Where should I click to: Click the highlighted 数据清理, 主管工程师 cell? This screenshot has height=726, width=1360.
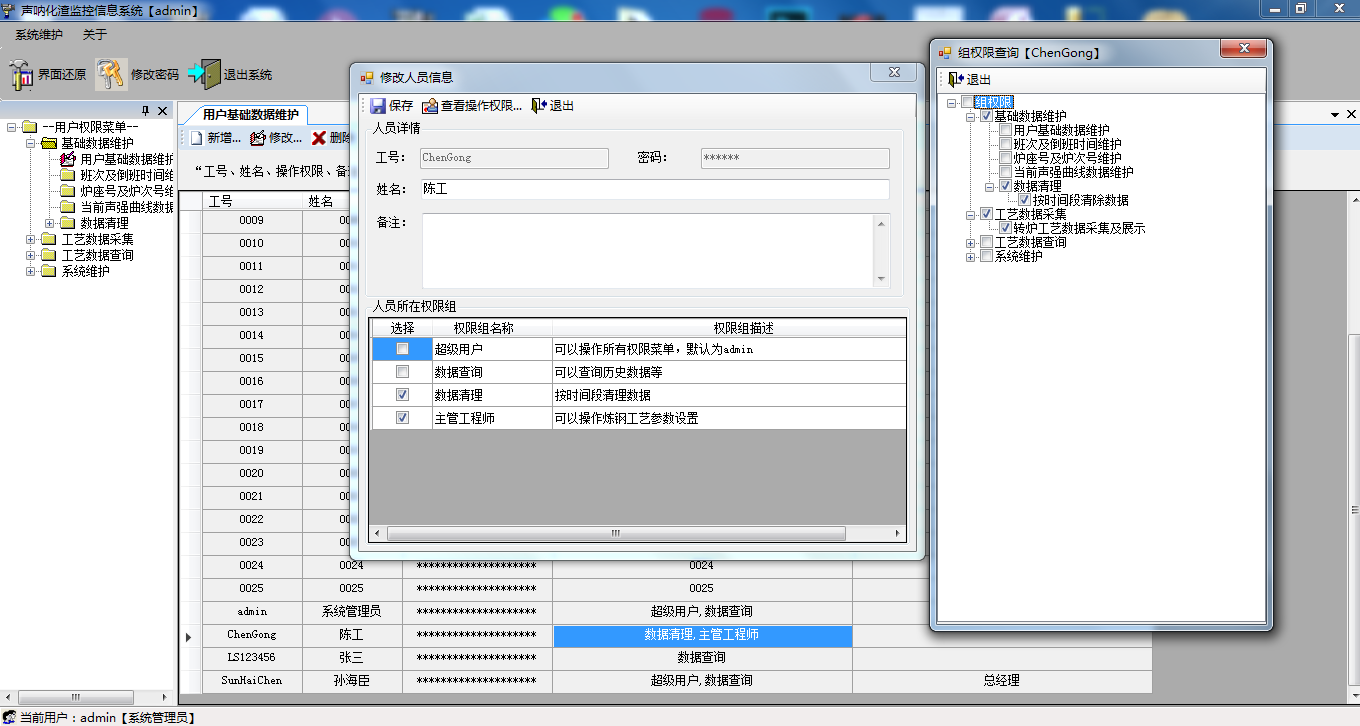(x=702, y=635)
